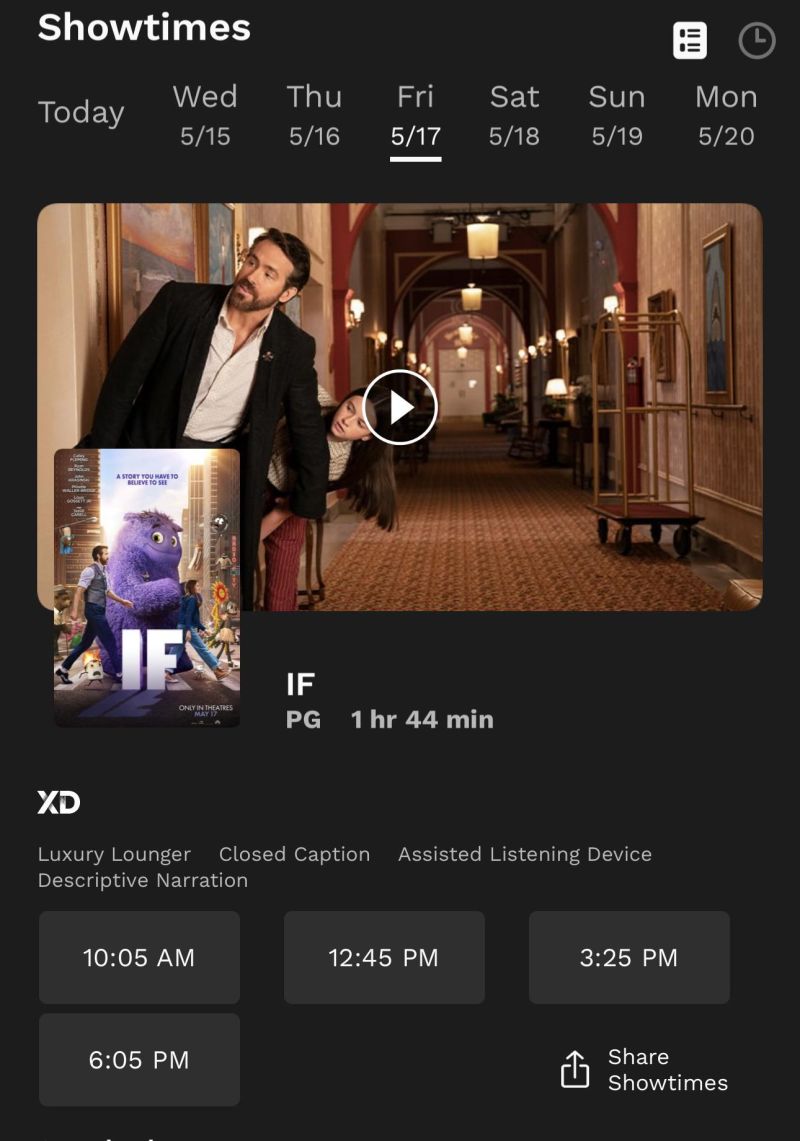Choose the 3:25 PM showtime

tap(629, 958)
